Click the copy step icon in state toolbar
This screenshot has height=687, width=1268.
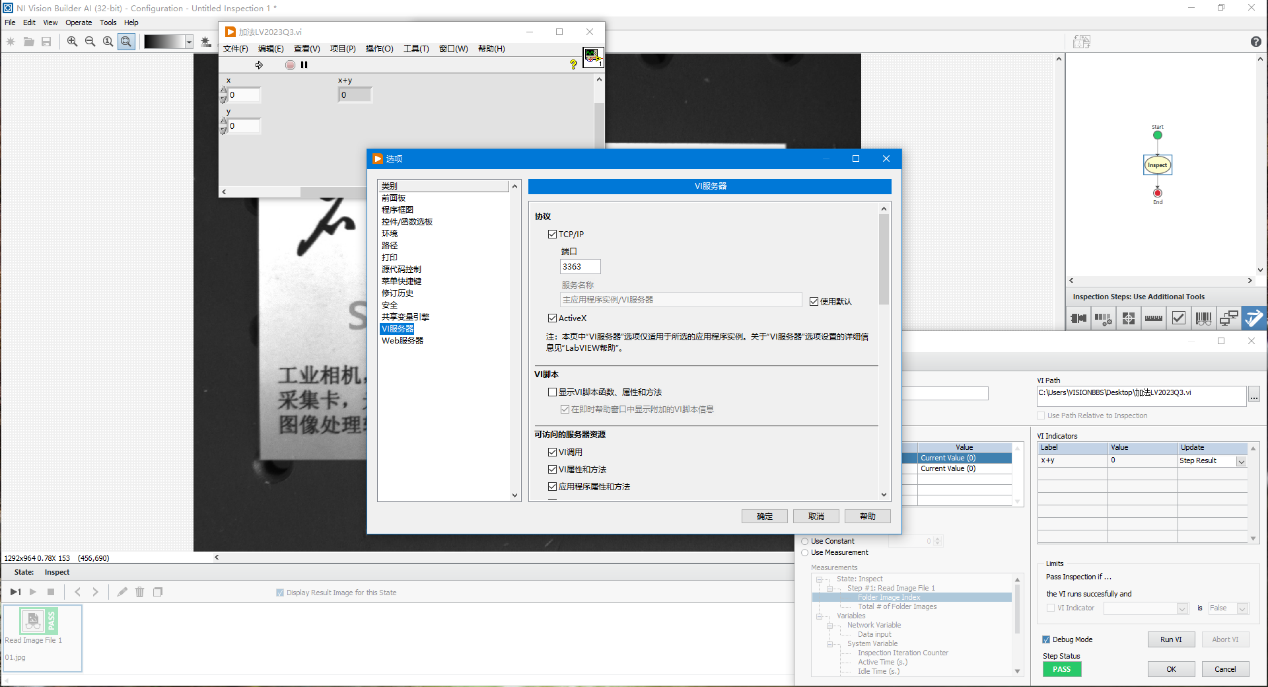[158, 592]
